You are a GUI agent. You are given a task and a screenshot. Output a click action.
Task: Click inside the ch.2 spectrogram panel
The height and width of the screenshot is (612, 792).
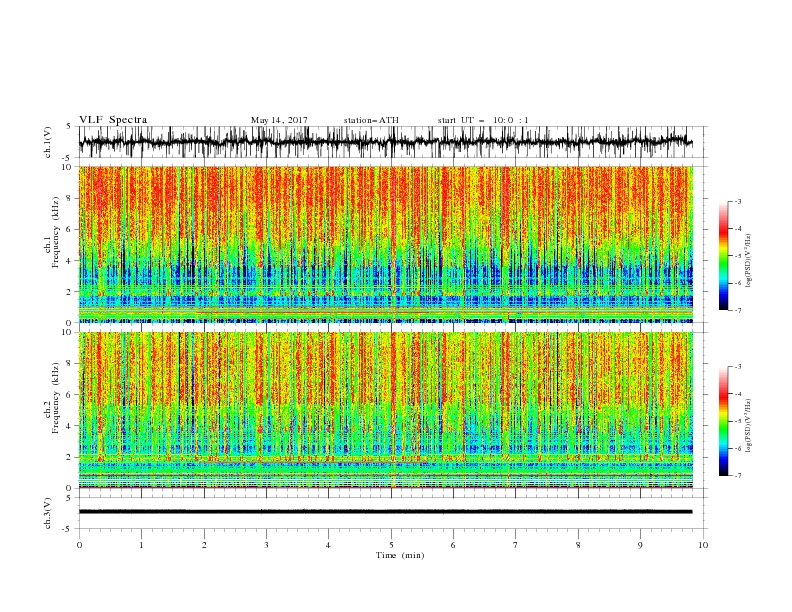(x=386, y=410)
